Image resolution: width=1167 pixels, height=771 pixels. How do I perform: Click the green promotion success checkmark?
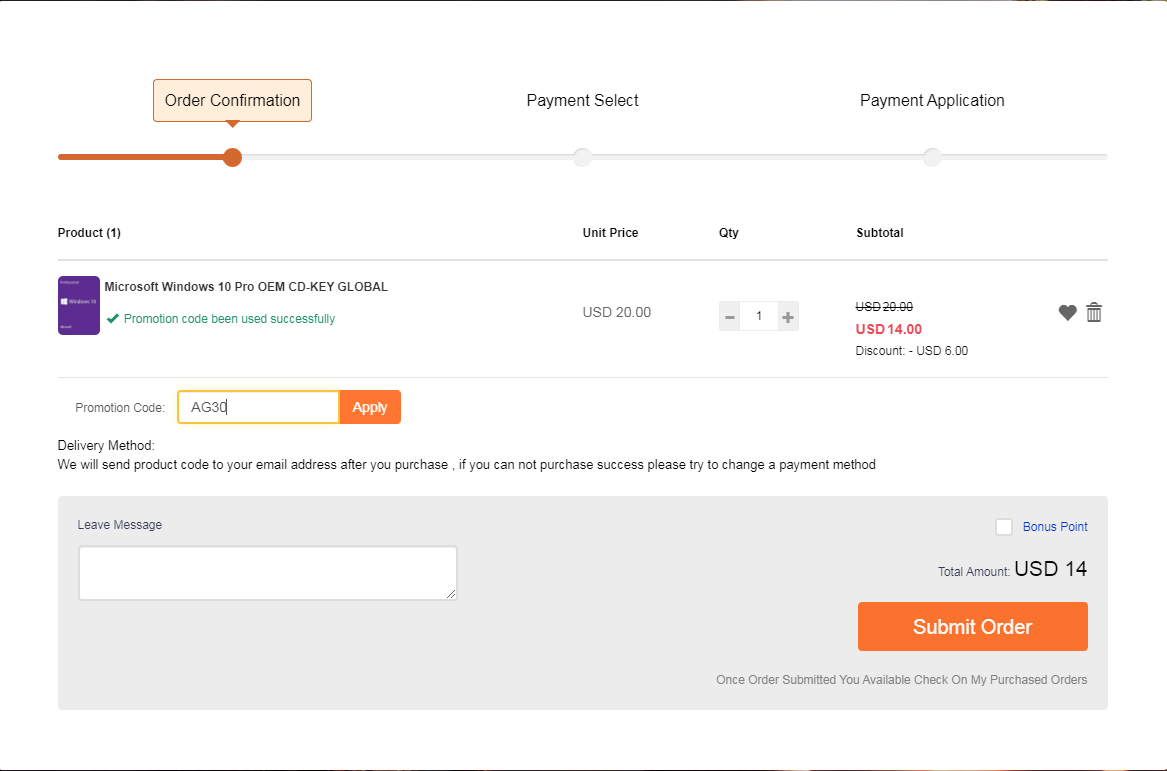pos(113,319)
